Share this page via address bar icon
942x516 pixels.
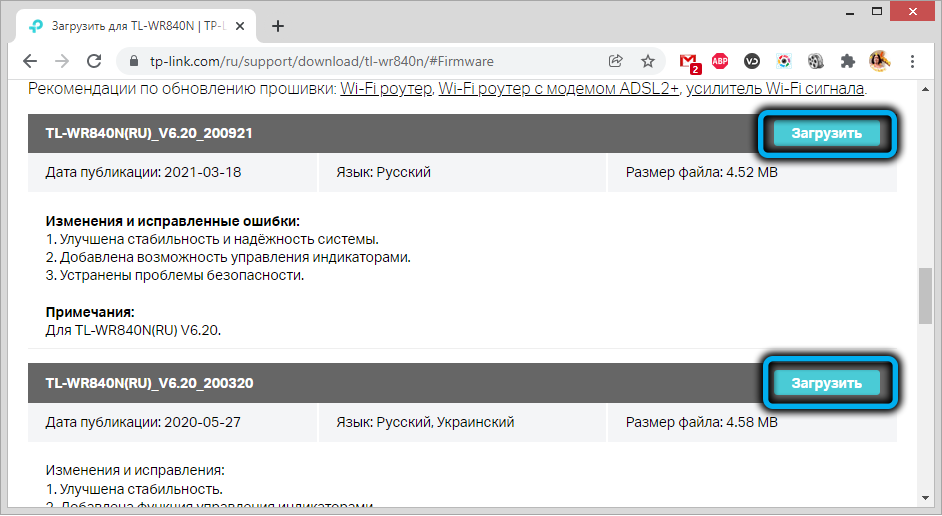(x=615, y=61)
